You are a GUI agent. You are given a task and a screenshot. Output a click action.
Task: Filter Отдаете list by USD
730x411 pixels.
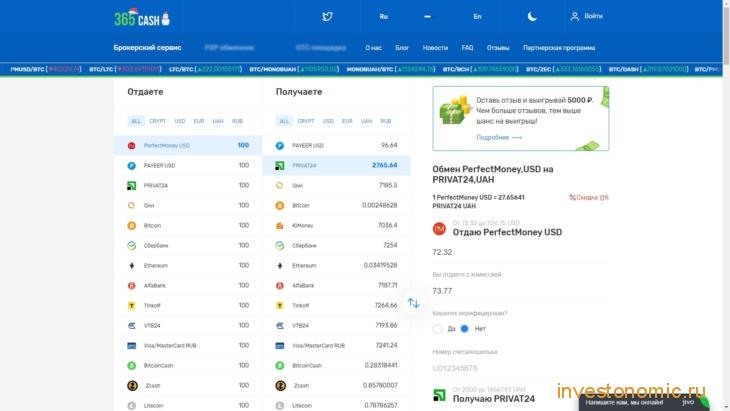tap(180, 121)
